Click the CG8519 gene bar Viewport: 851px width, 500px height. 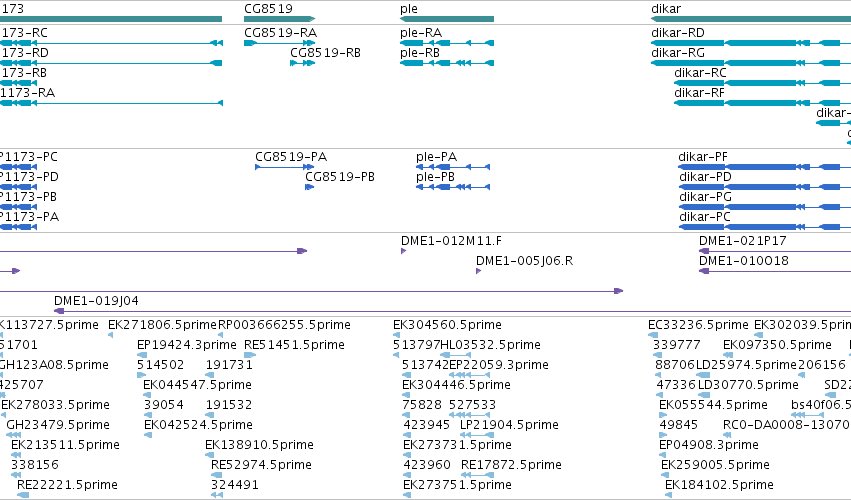(280, 19)
